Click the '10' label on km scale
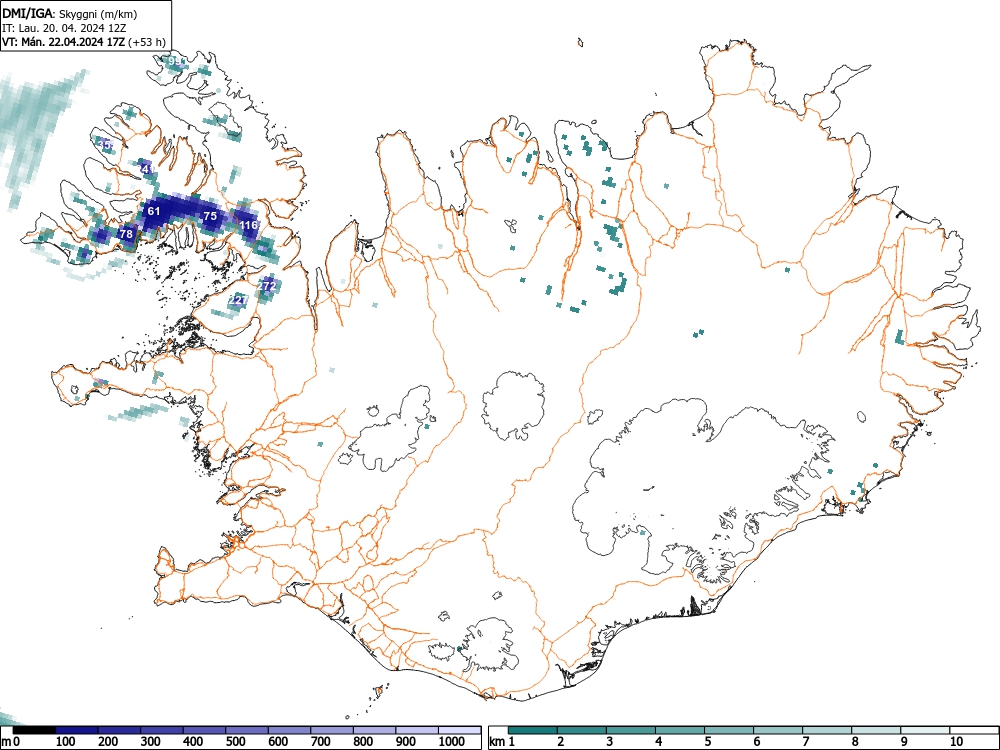The image size is (1000, 750). coord(955,742)
